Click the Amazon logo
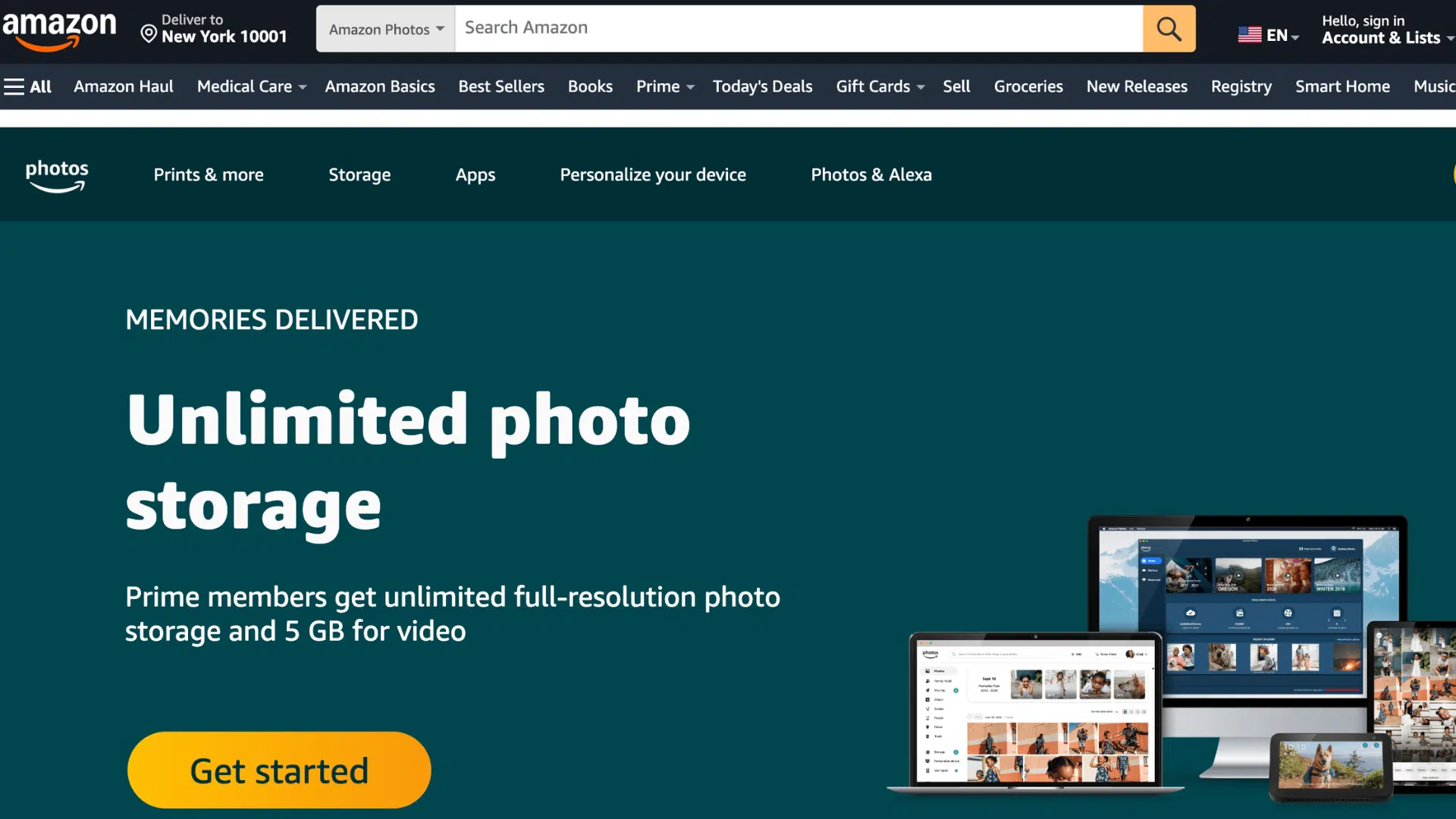The image size is (1456, 819). click(59, 30)
